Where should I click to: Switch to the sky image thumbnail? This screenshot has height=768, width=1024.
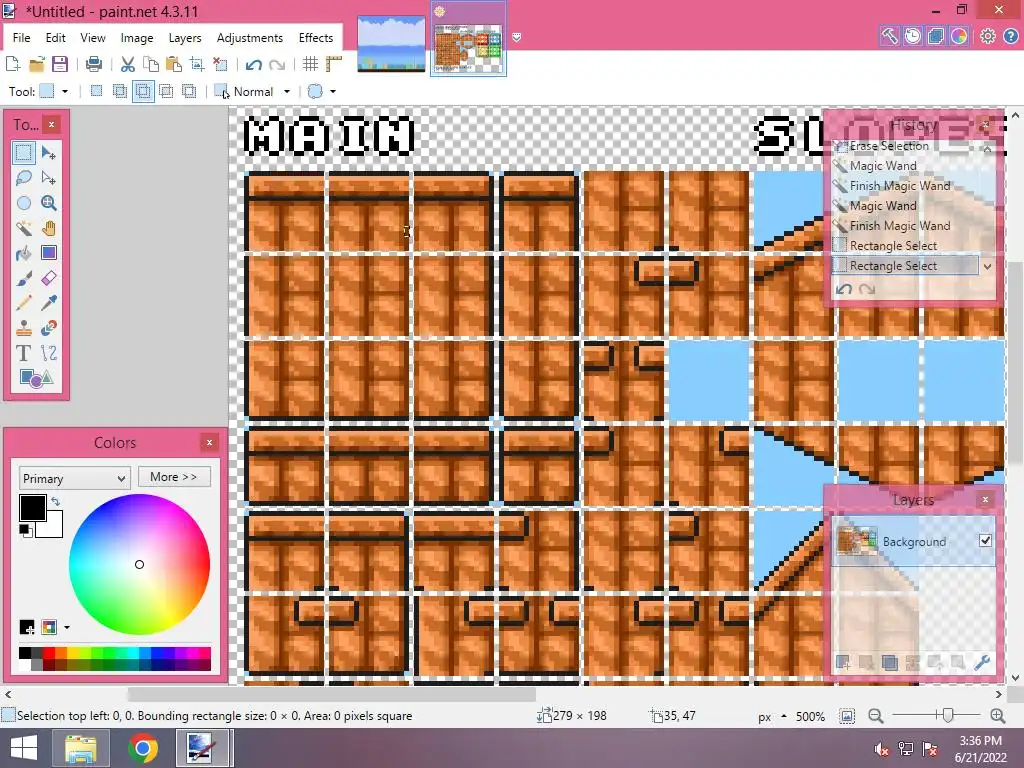click(391, 42)
